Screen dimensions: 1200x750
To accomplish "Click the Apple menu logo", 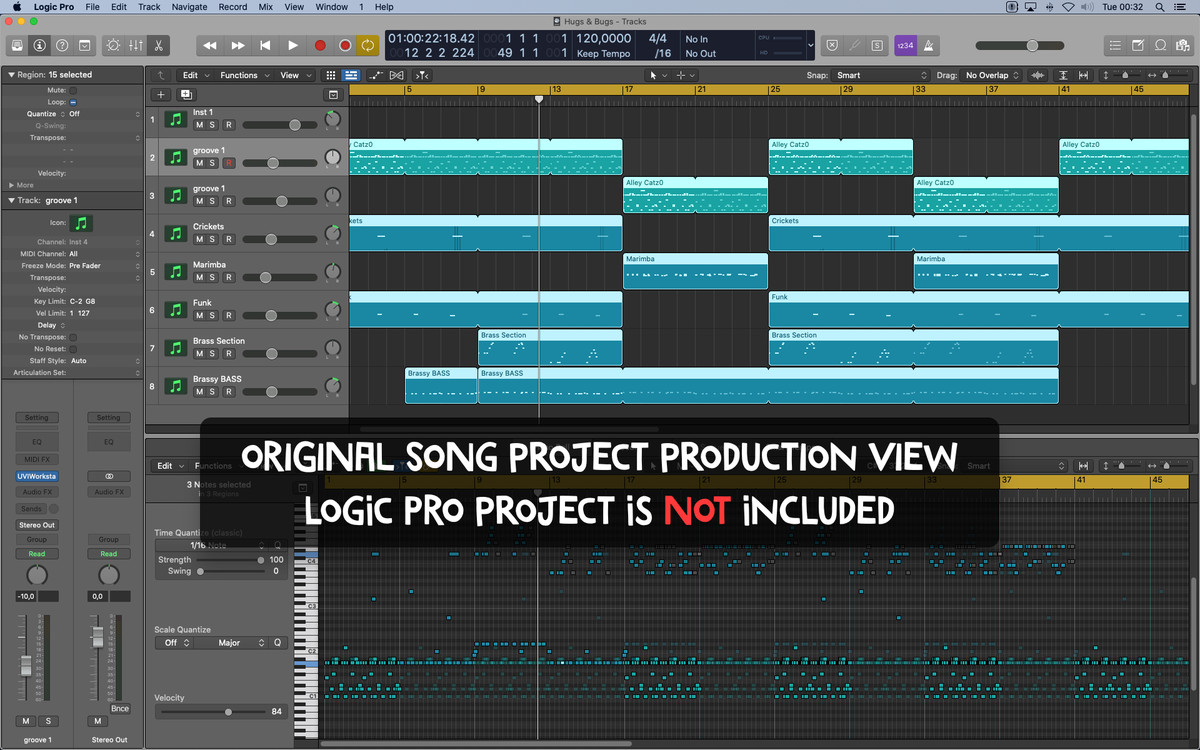I will coord(16,7).
